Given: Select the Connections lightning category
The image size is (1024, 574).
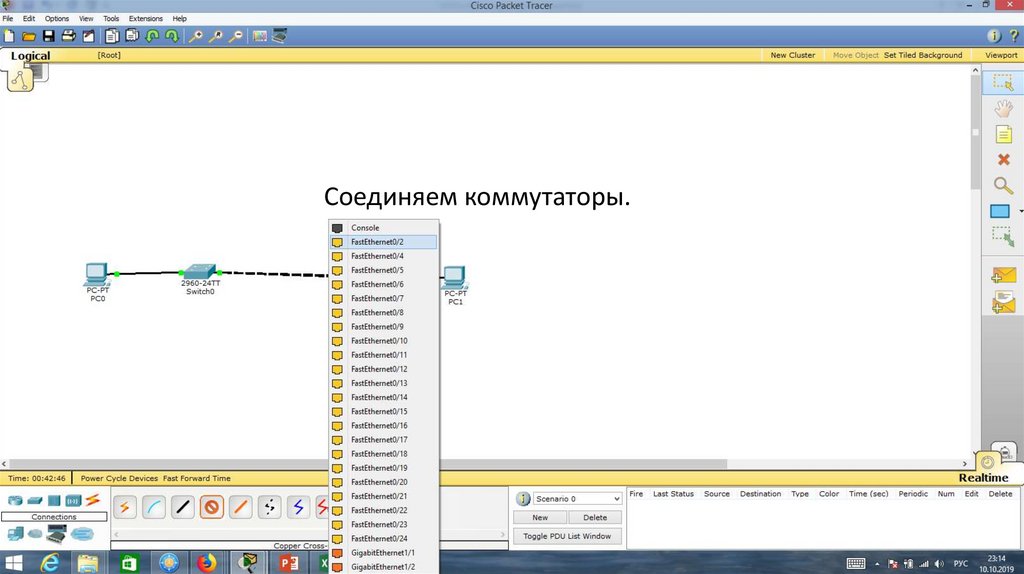Looking at the screenshot, I should tap(93, 500).
